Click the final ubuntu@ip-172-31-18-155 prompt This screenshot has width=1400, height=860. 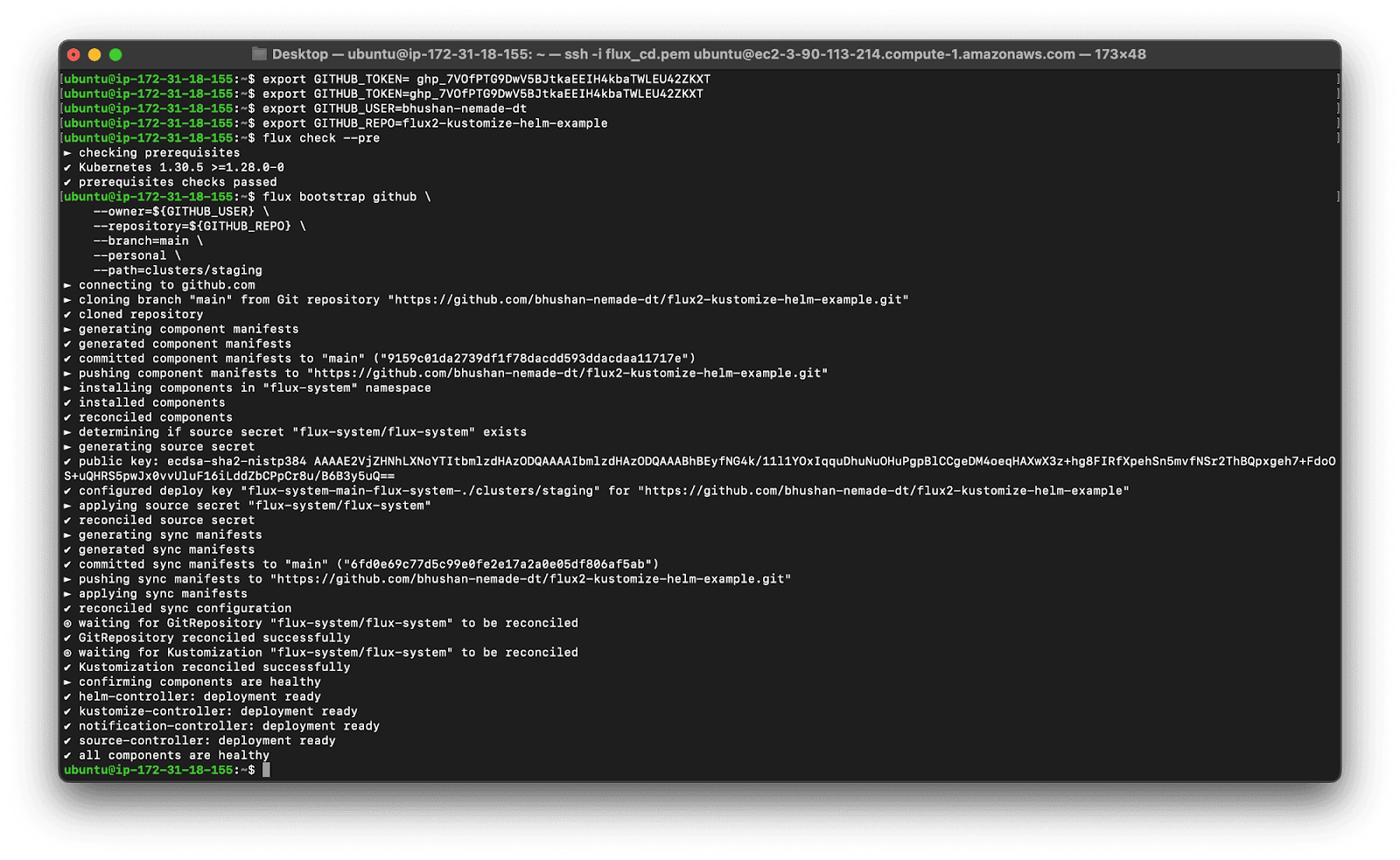159,770
